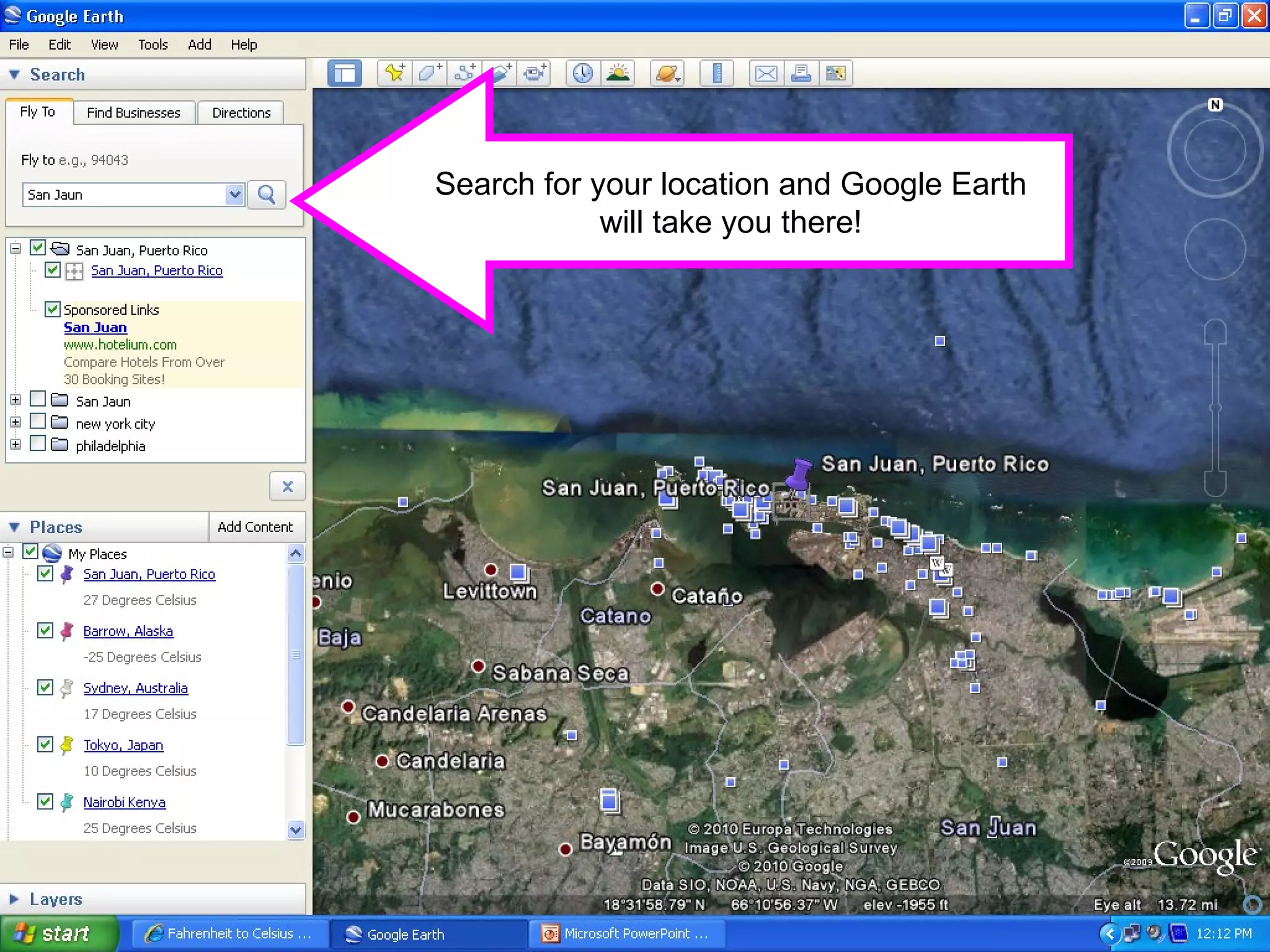Click the red Sabana Seca place marker
The height and width of the screenshot is (952, 1270).
click(x=478, y=666)
